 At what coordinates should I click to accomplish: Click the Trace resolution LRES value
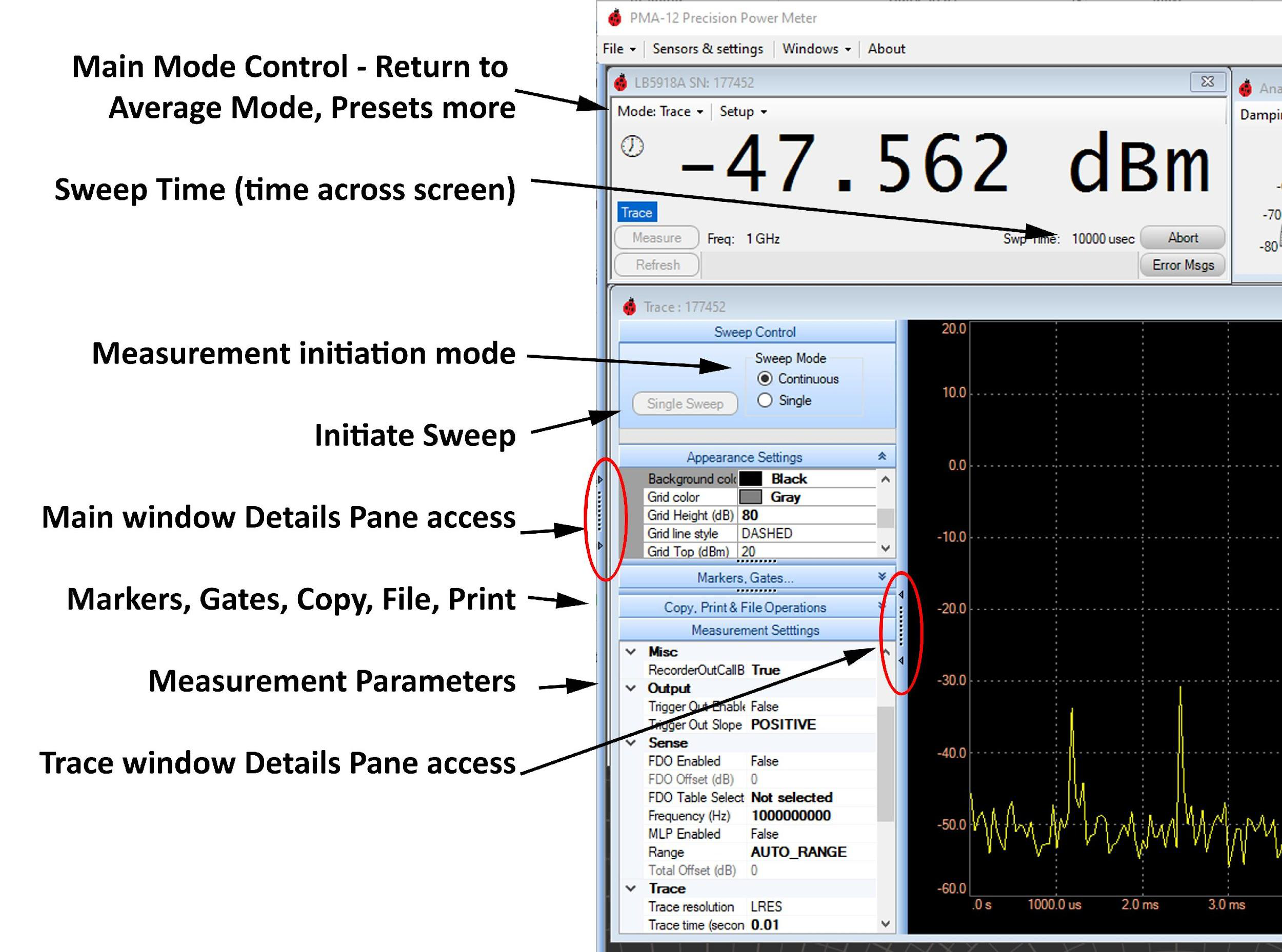[x=812, y=907]
